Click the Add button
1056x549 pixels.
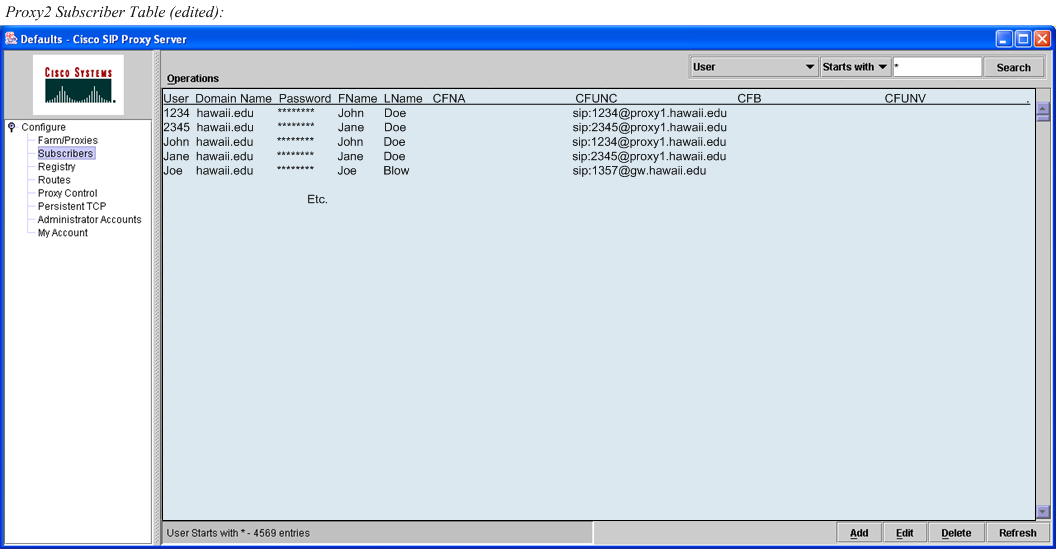tap(859, 533)
